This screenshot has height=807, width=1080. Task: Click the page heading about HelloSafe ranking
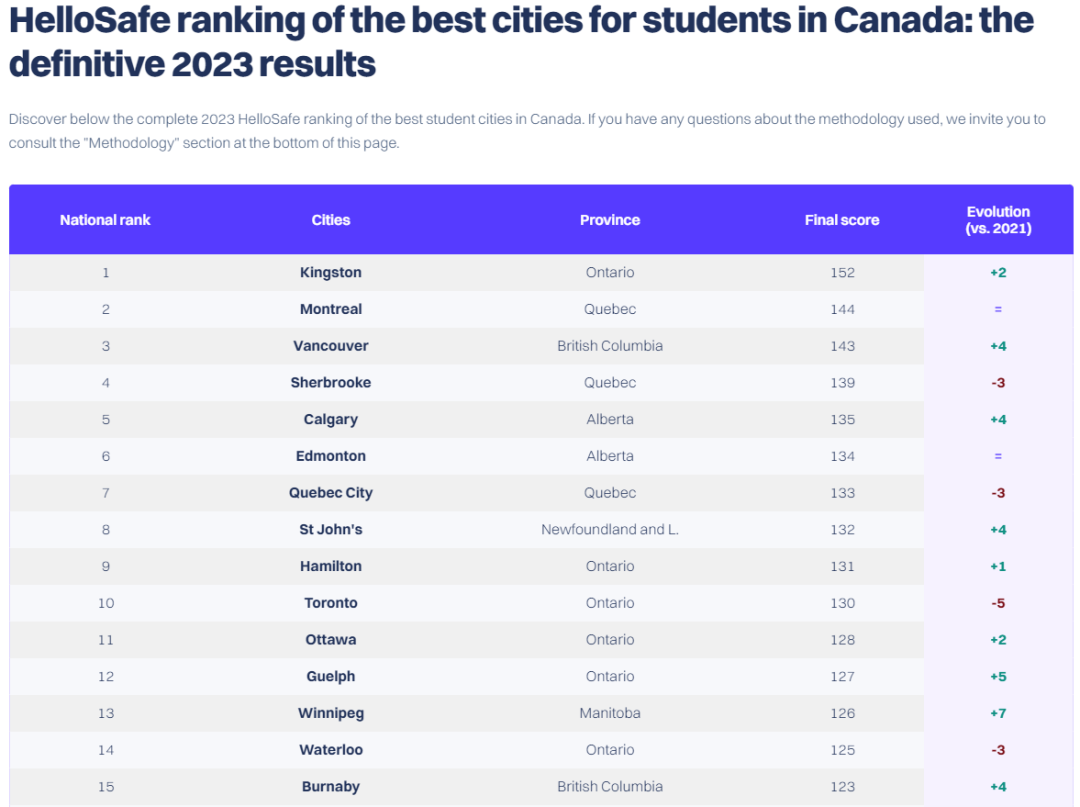click(x=520, y=42)
